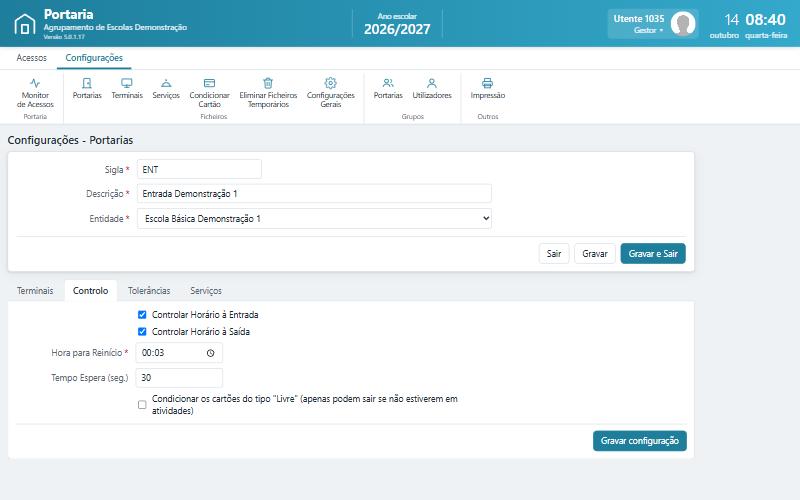Go to the Portaria home icon

point(24,24)
